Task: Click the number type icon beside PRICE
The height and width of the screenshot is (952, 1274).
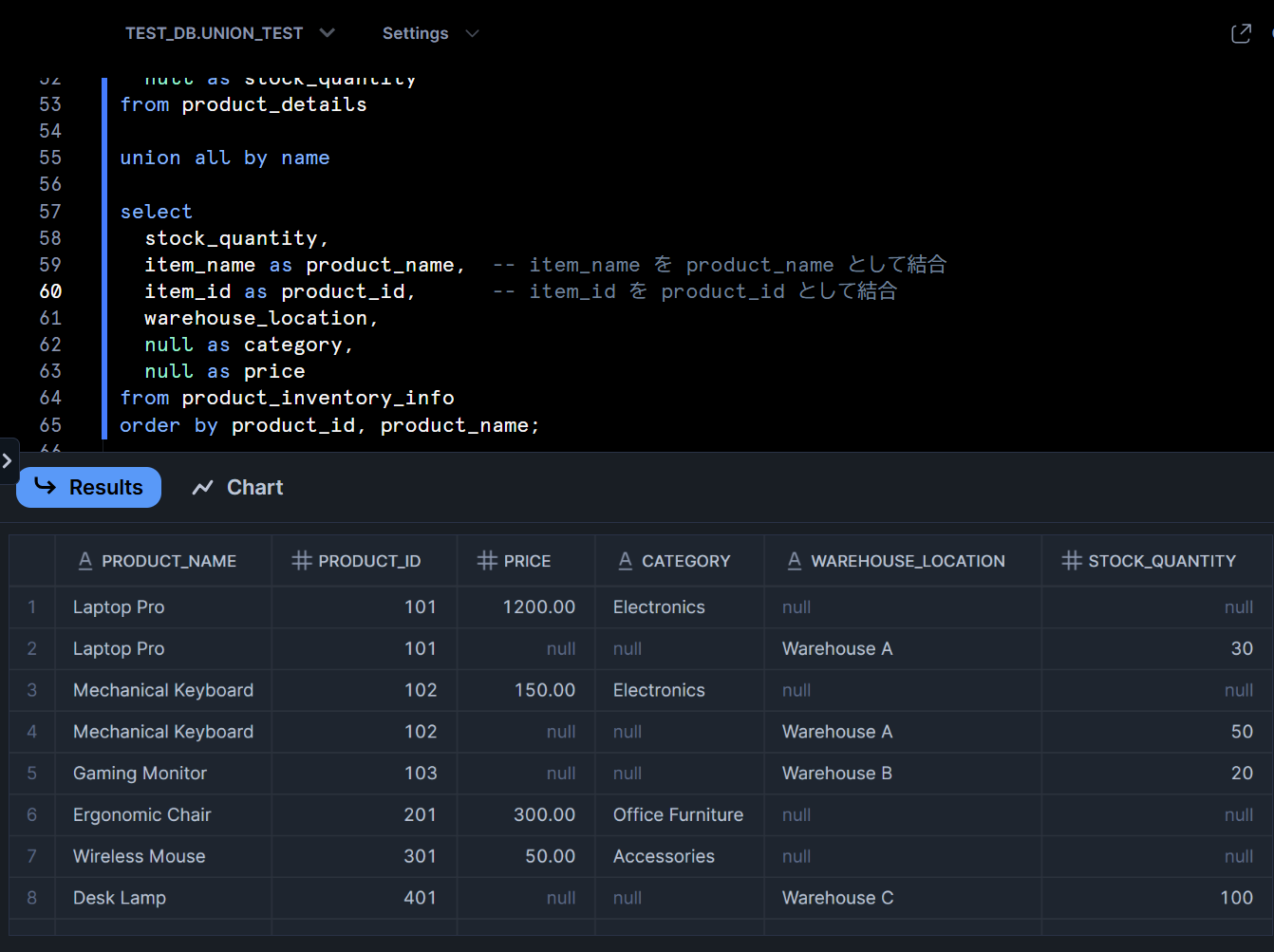Action: coord(487,561)
